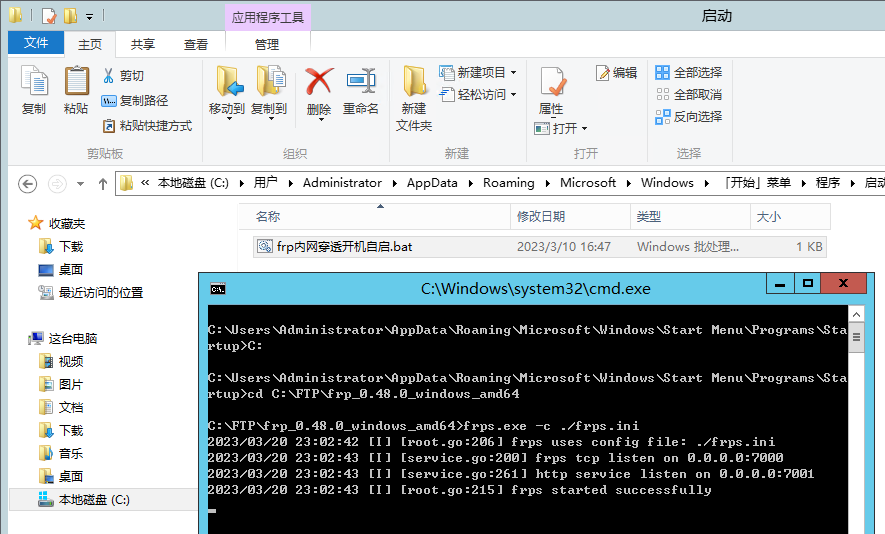Viewport: 885px width, 534px height.
Task: Open the Copy to (复制到) button
Action: (269, 92)
